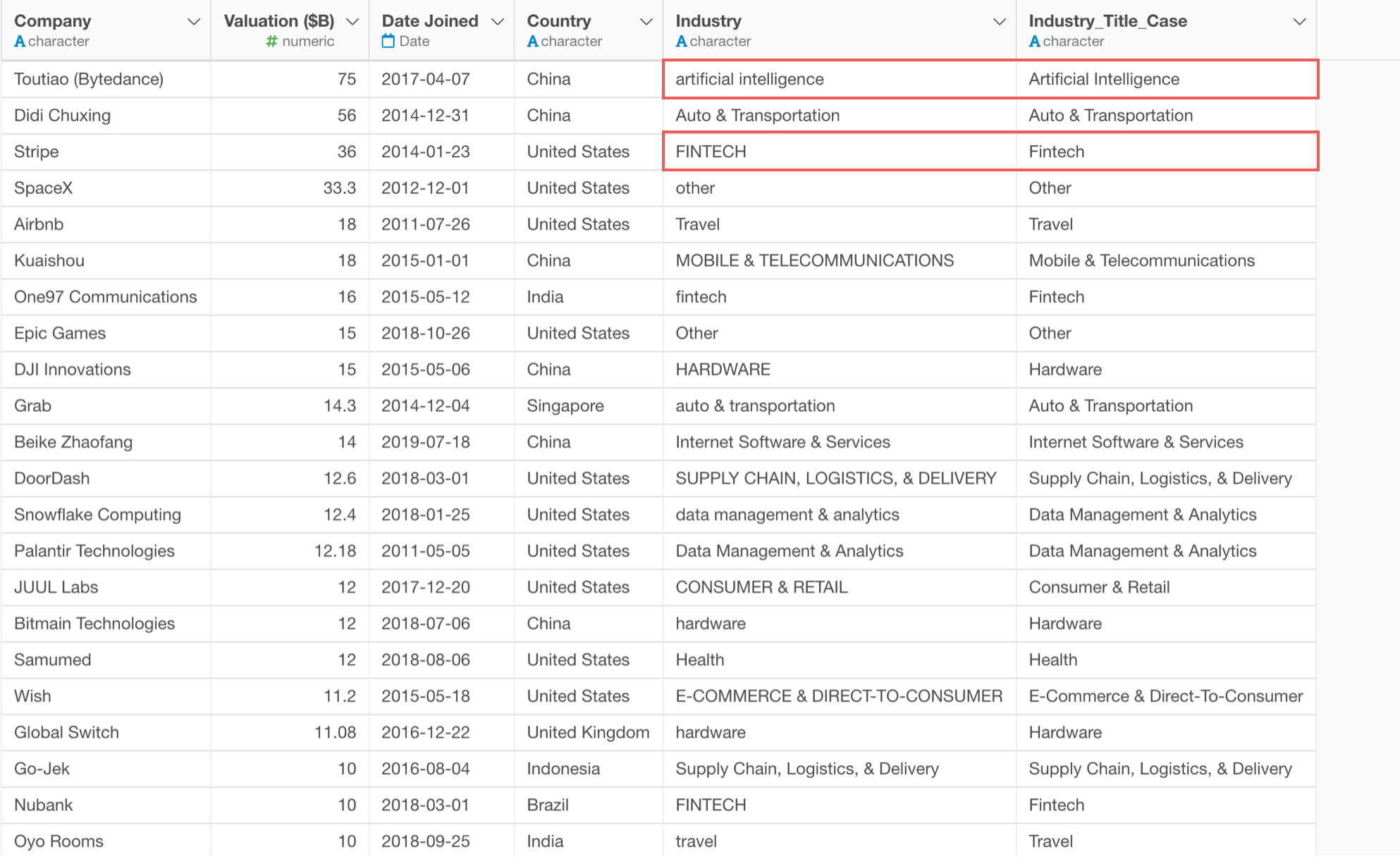Select the India country cell for One97 Communications
Viewport: 1400px width, 866px height.
pyautogui.click(x=589, y=297)
